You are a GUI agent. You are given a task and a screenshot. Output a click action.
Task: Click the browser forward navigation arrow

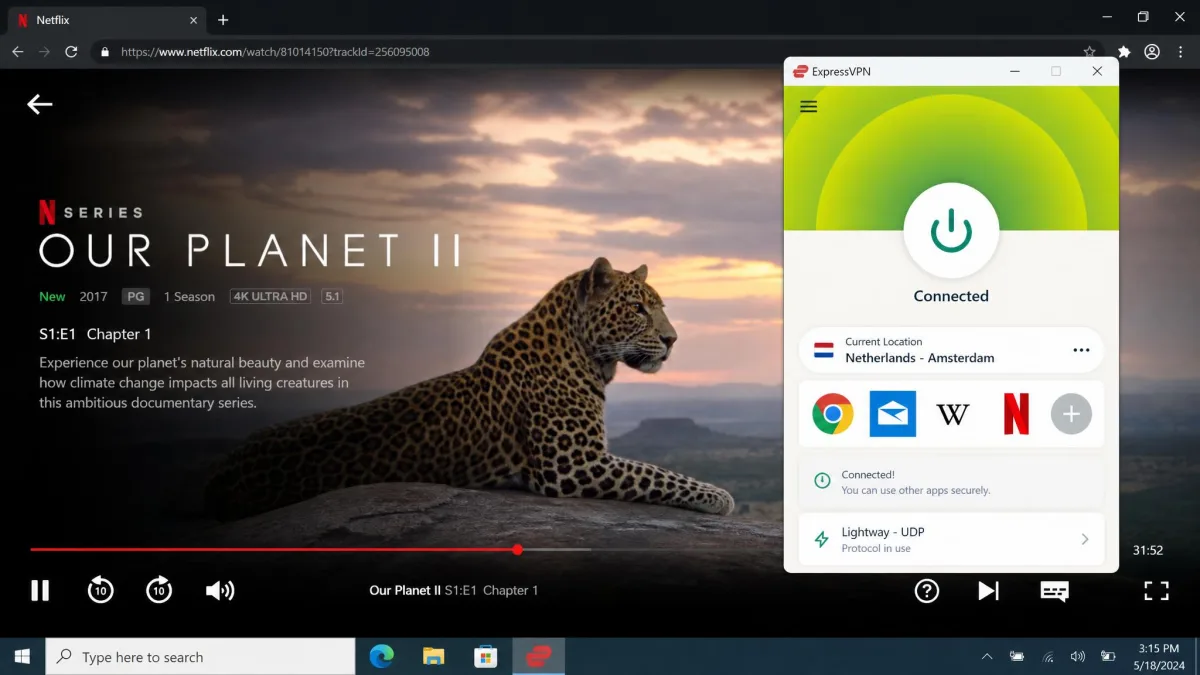(44, 52)
